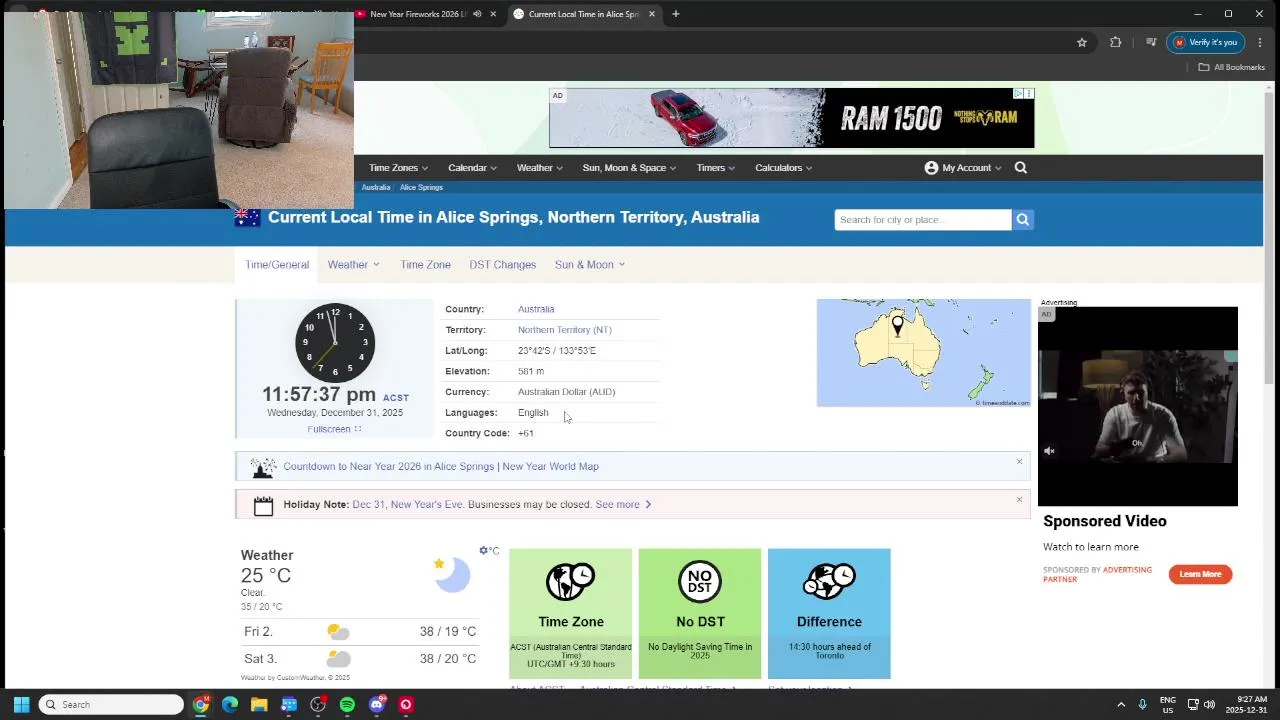Click the calendar icon in Holiday Note
Image resolution: width=1280 pixels, height=720 pixels.
coord(263,506)
